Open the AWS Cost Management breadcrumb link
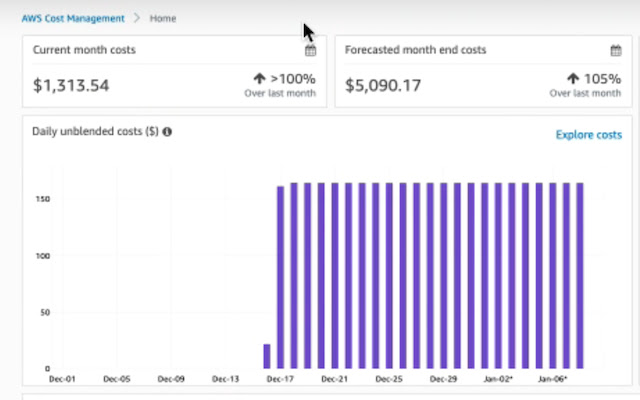Viewport: 640px width, 400px height. 73,18
